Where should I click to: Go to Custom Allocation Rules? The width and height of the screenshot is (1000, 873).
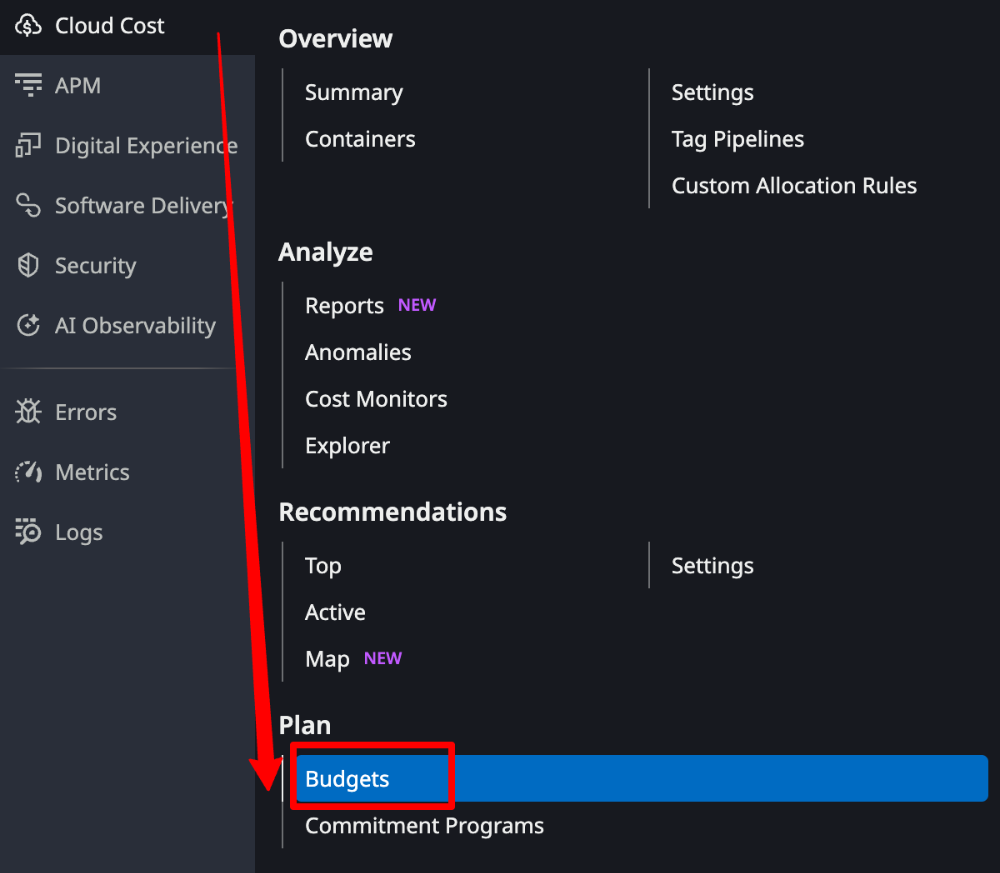[x=794, y=186]
